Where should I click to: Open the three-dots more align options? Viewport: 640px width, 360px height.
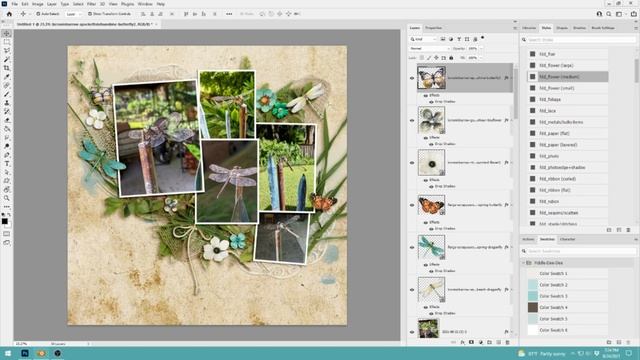[x=229, y=14]
